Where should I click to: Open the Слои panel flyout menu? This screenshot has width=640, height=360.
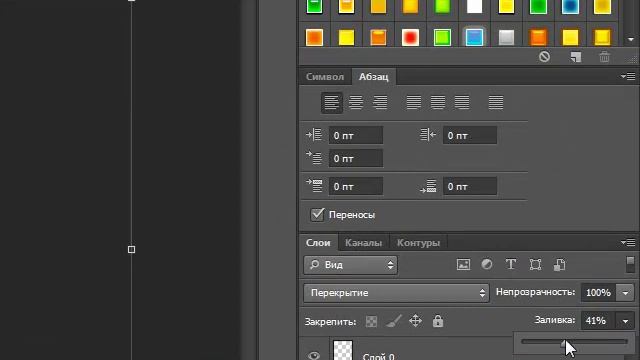[628, 242]
